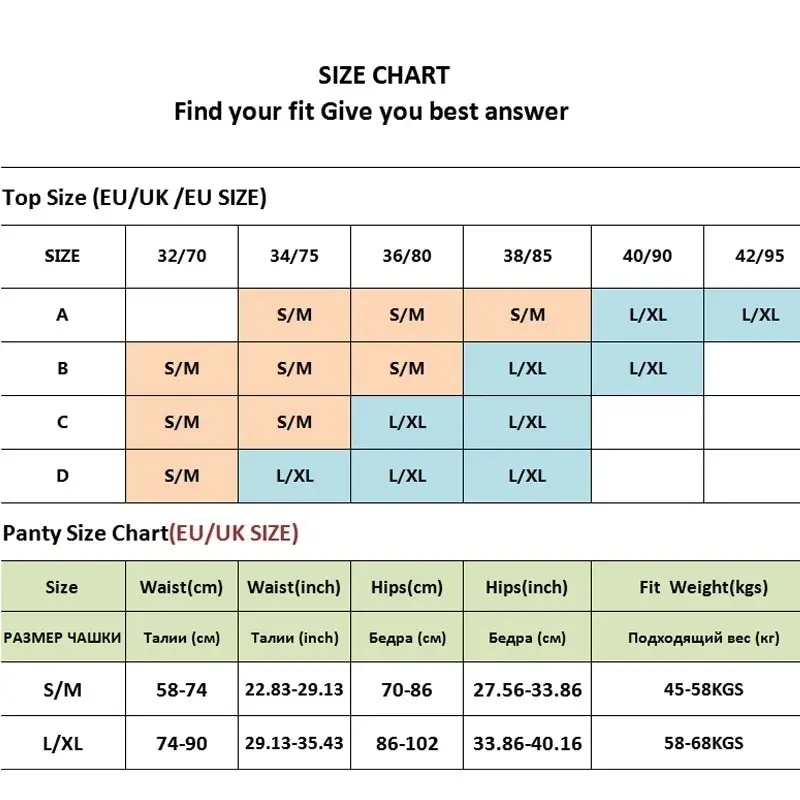
Task: Click the Hips(inch) column header
Action: coord(527,587)
